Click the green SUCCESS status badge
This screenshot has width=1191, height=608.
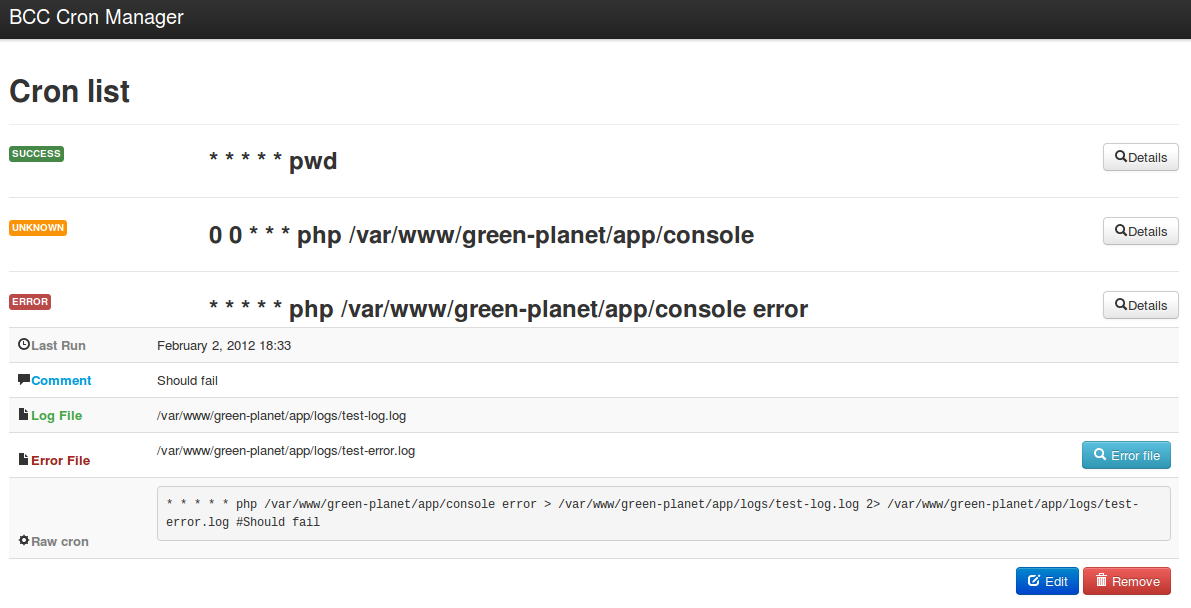tap(36, 154)
